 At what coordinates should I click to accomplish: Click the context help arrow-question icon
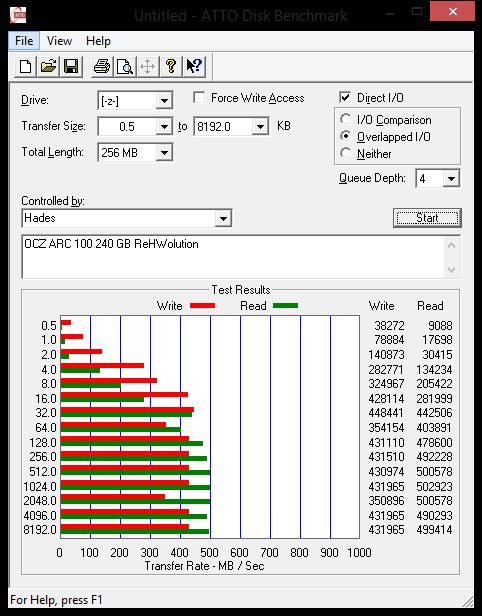(194, 66)
